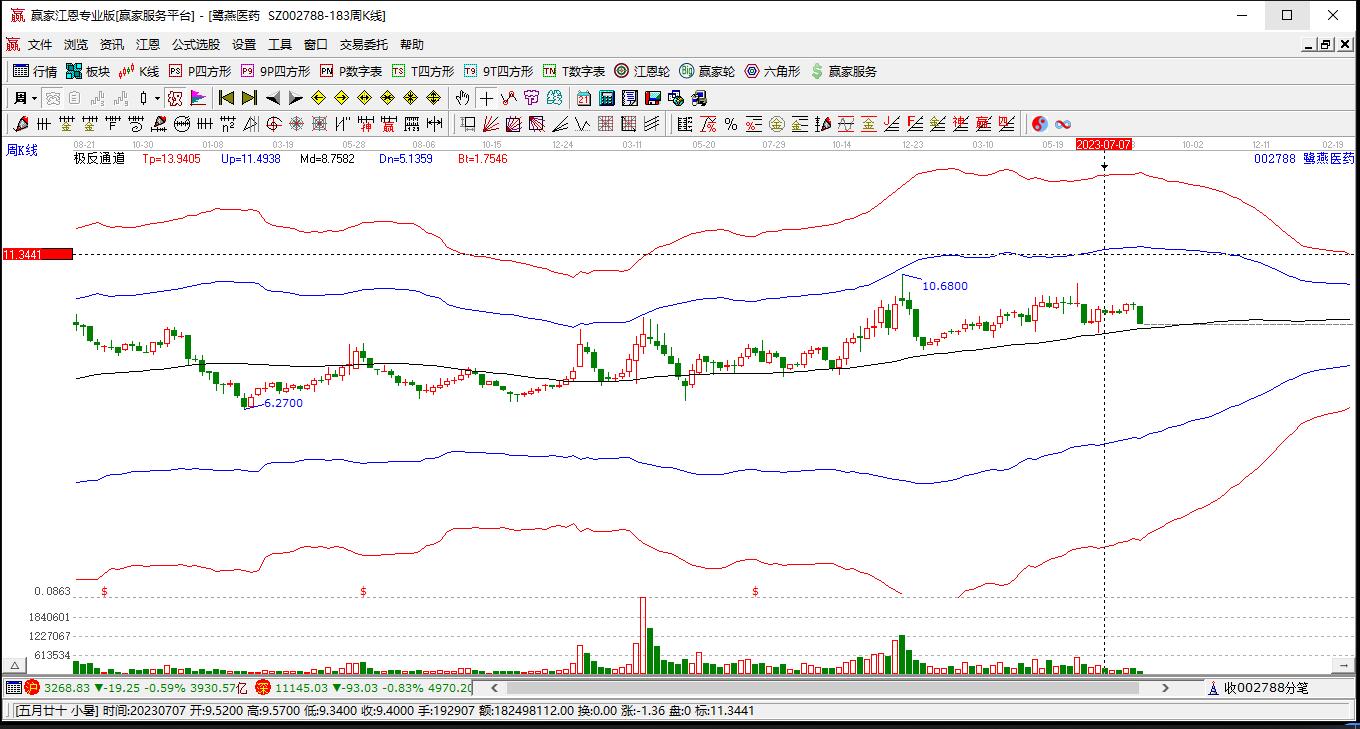The image size is (1360, 729).
Task: Open the 六角形 hexagon tool
Action: (772, 71)
